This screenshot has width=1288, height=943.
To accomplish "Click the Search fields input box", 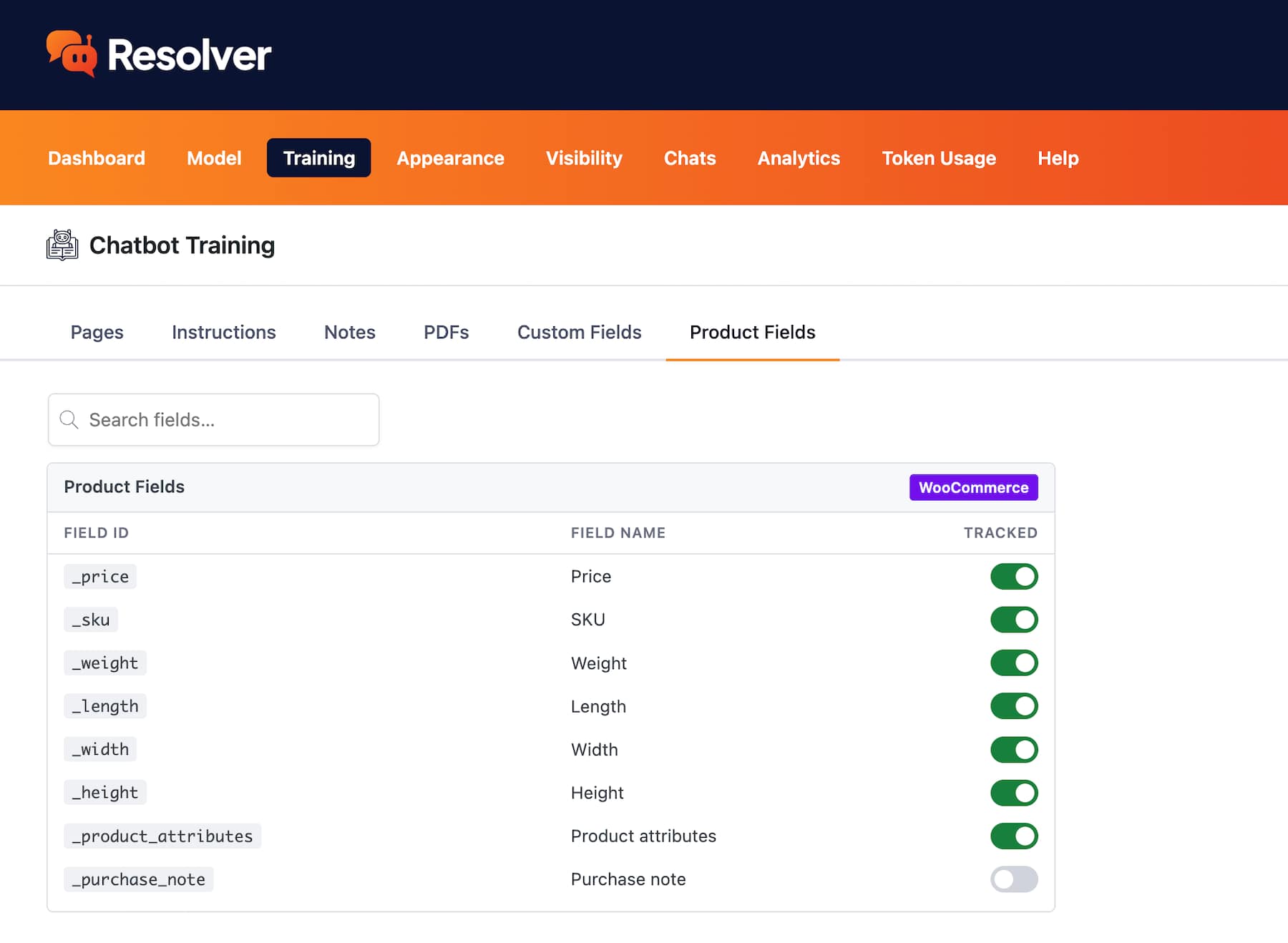I will pos(213,419).
